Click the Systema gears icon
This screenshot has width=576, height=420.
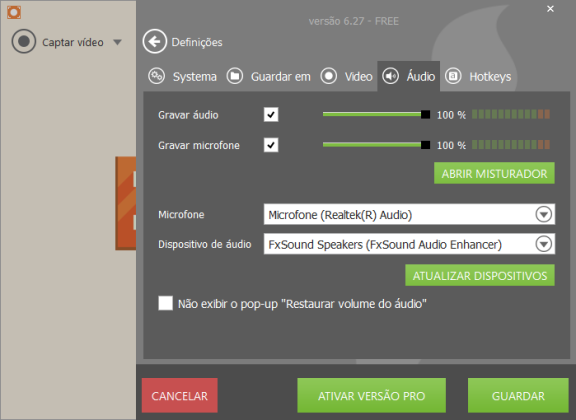click(x=156, y=76)
